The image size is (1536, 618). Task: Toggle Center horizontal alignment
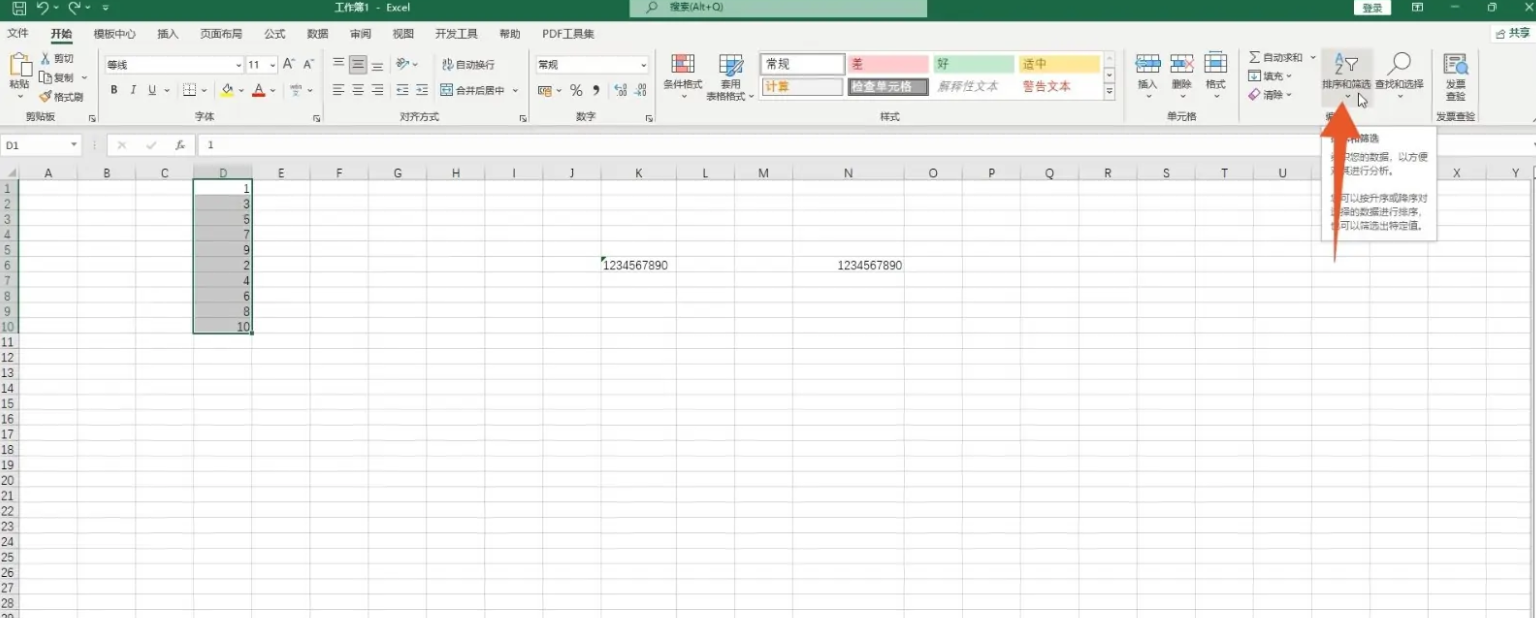tap(358, 90)
